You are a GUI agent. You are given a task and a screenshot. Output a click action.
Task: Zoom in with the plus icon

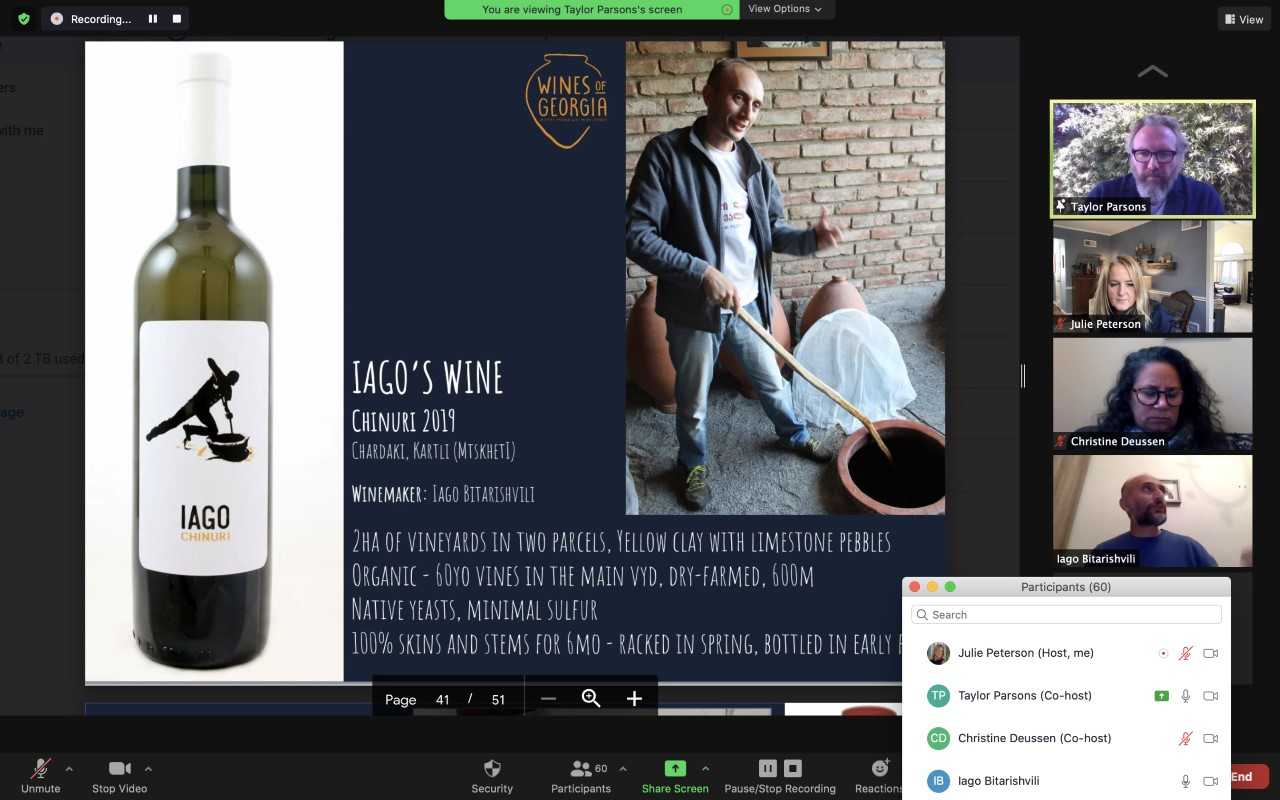click(x=634, y=699)
